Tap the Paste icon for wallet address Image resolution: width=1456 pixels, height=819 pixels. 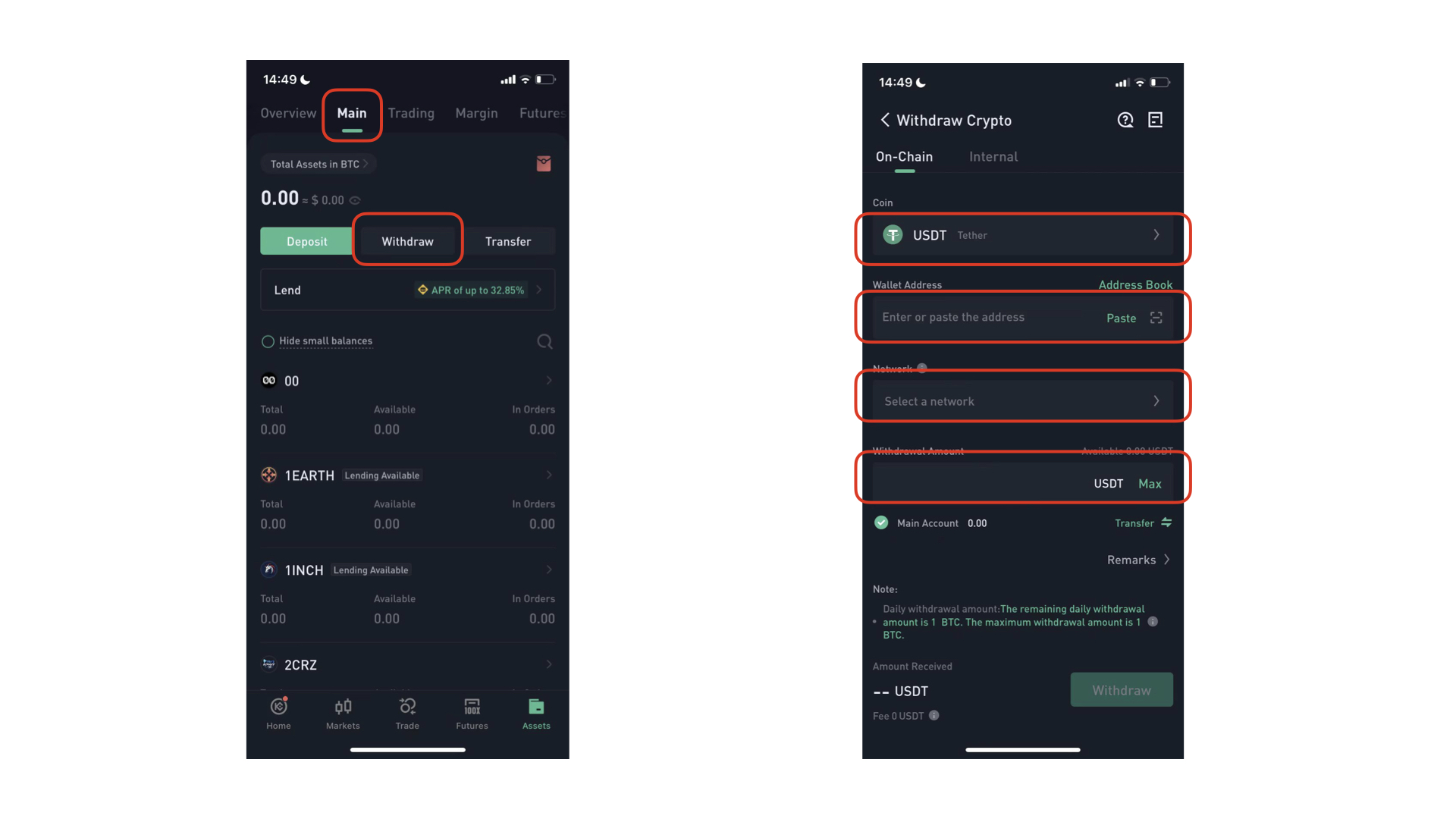1122,317
